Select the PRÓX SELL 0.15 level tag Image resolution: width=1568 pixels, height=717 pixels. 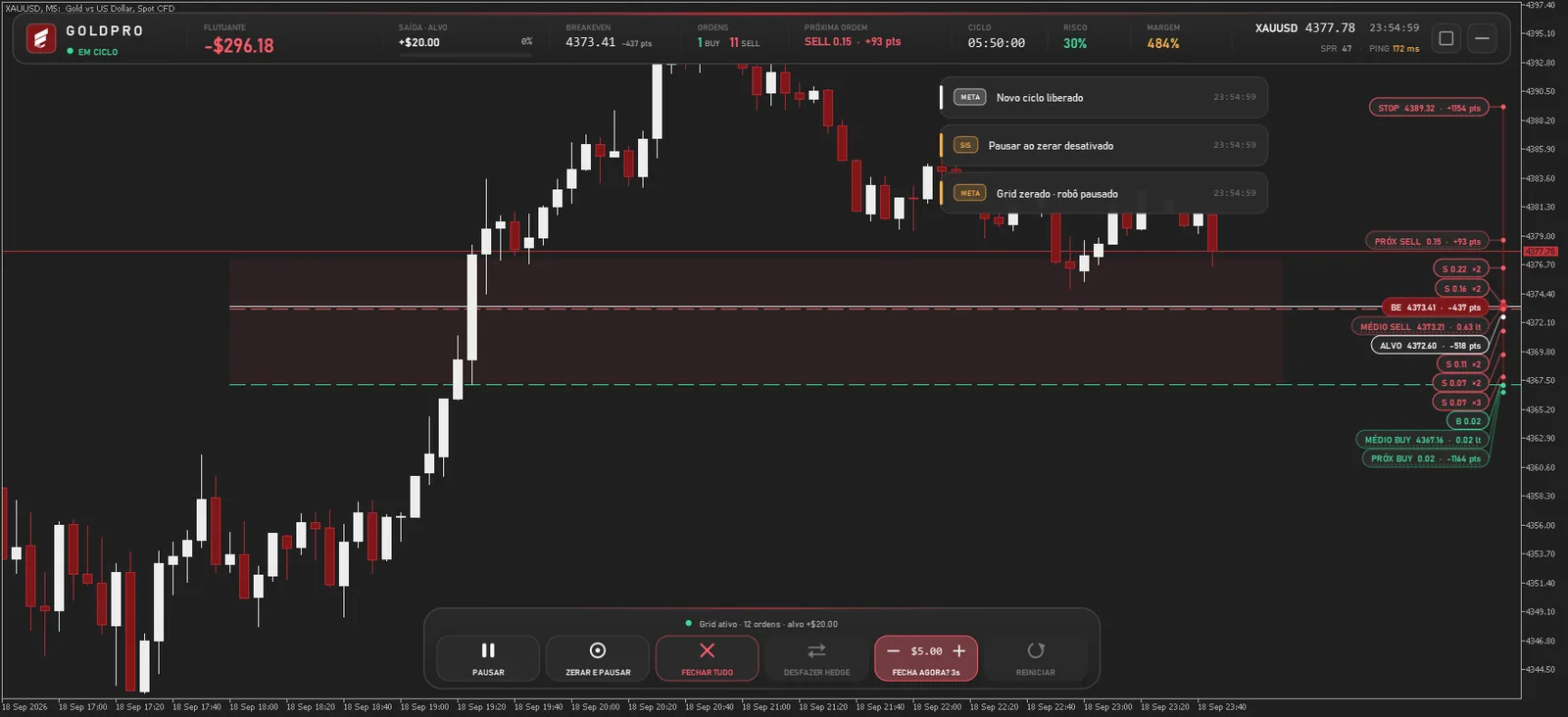[x=1427, y=241]
